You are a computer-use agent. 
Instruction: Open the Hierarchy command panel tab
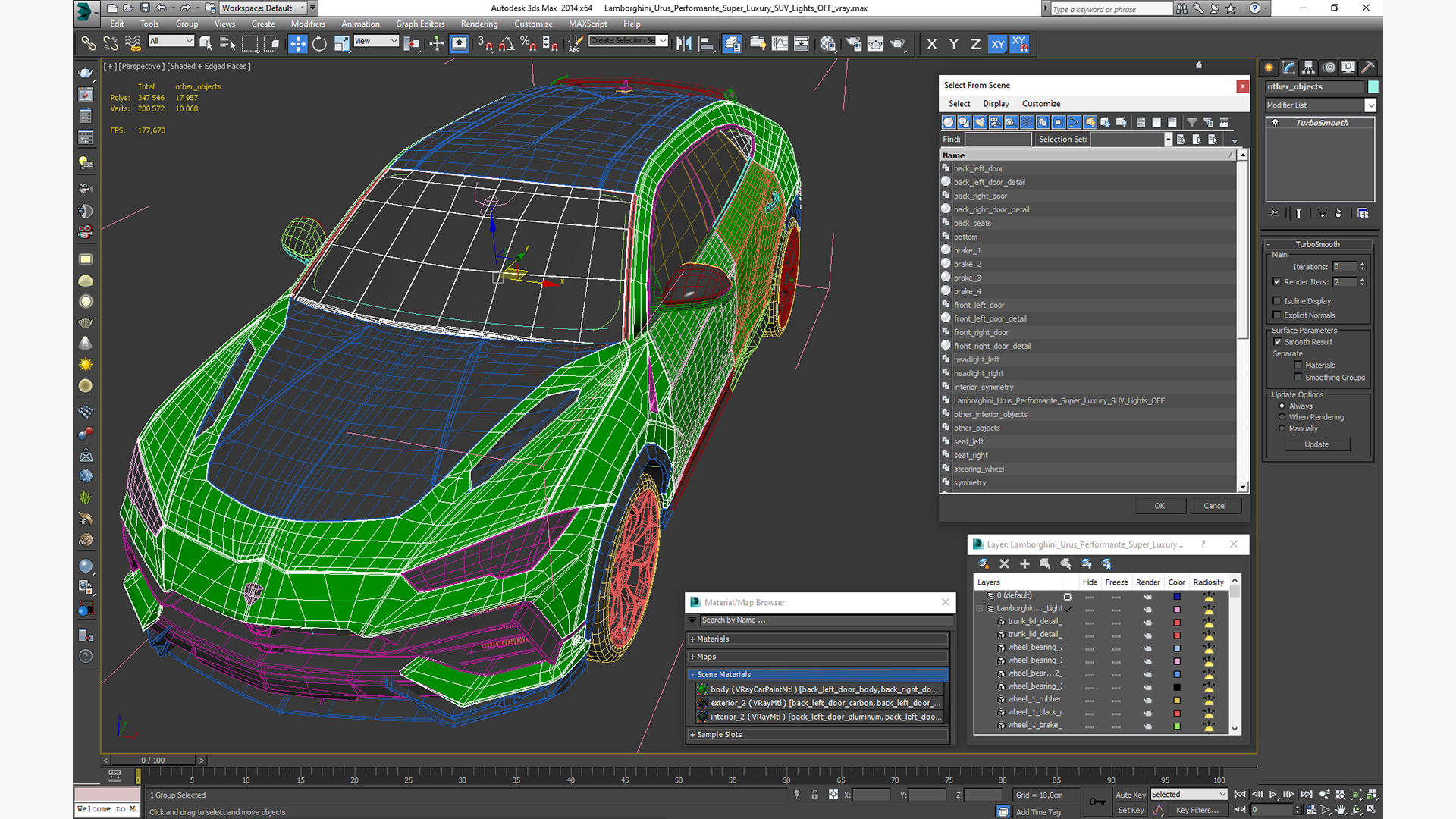pos(1309,67)
